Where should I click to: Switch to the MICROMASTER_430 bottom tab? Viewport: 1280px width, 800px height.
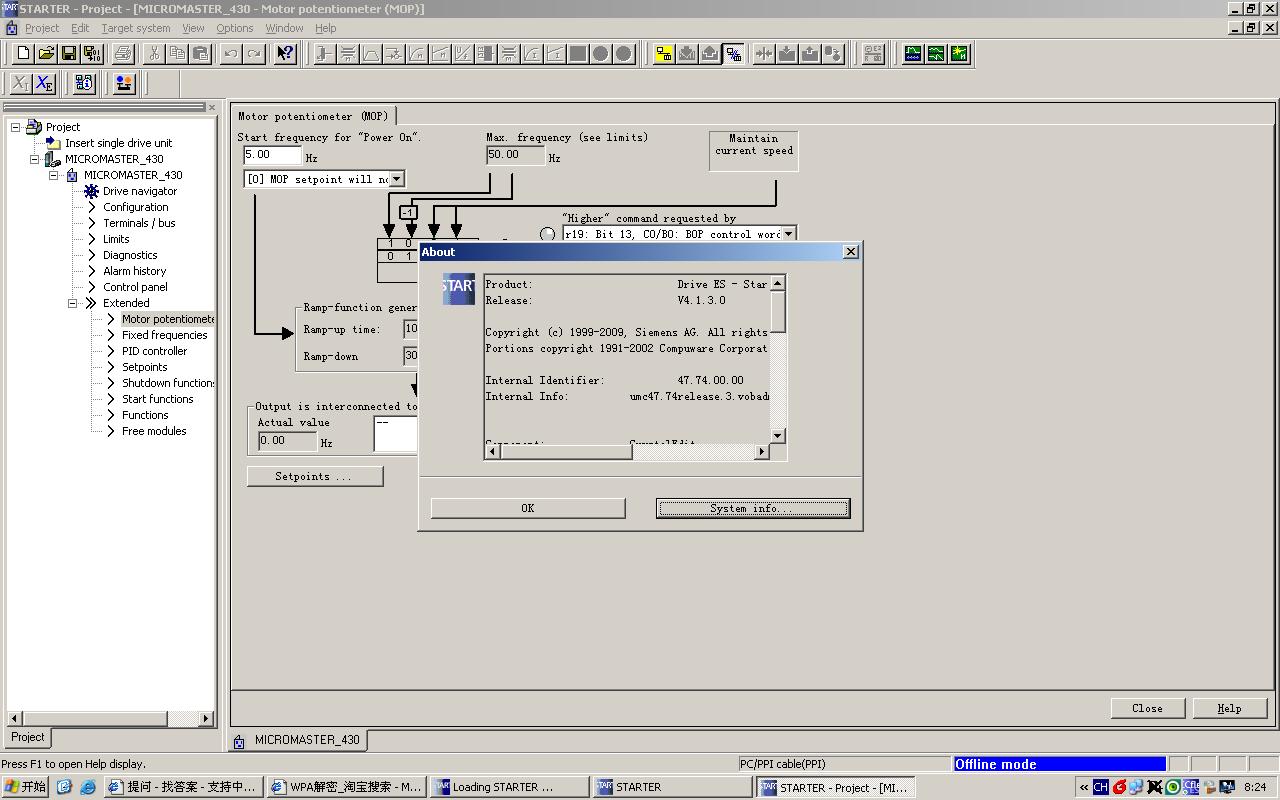click(x=298, y=740)
